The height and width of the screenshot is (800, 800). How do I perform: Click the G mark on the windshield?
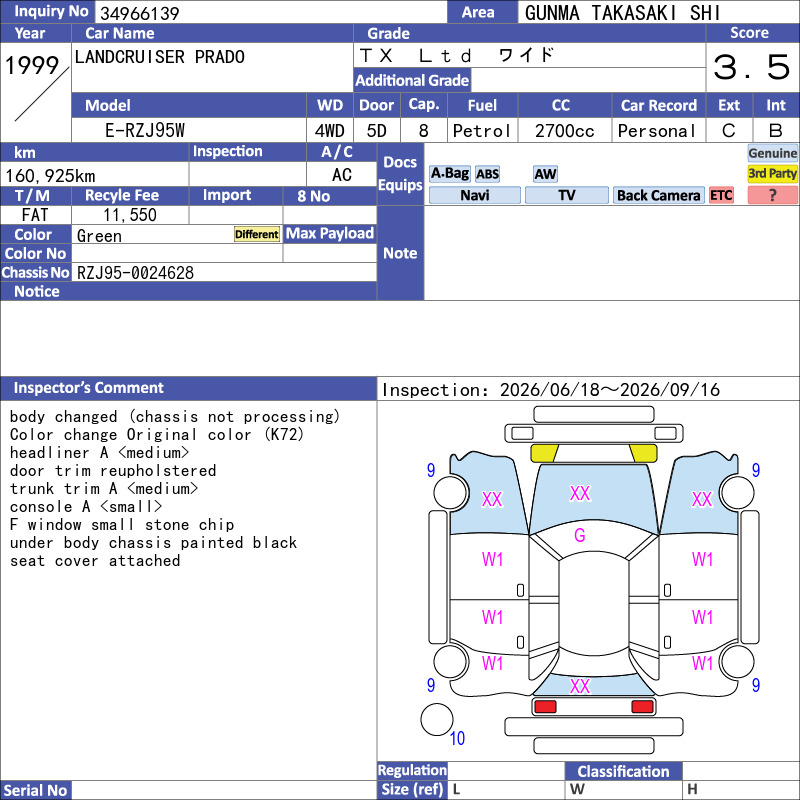pyautogui.click(x=580, y=535)
